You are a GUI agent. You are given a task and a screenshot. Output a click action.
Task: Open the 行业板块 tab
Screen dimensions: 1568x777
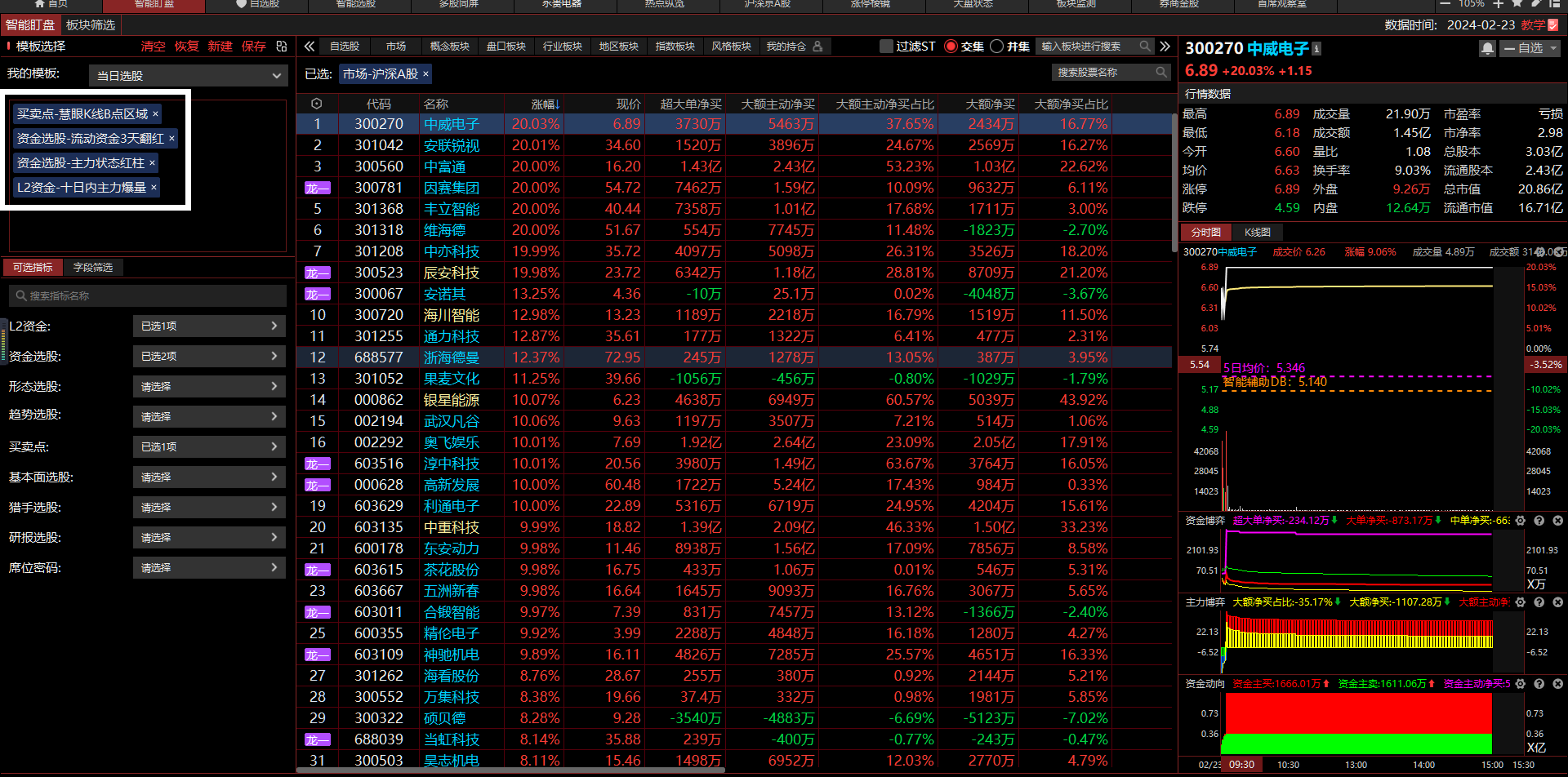563,47
